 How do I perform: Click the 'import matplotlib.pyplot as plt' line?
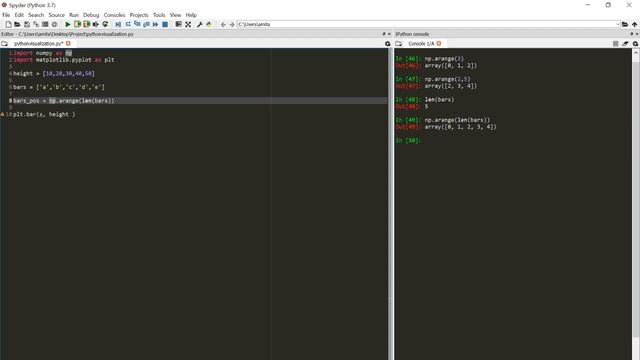[64, 60]
